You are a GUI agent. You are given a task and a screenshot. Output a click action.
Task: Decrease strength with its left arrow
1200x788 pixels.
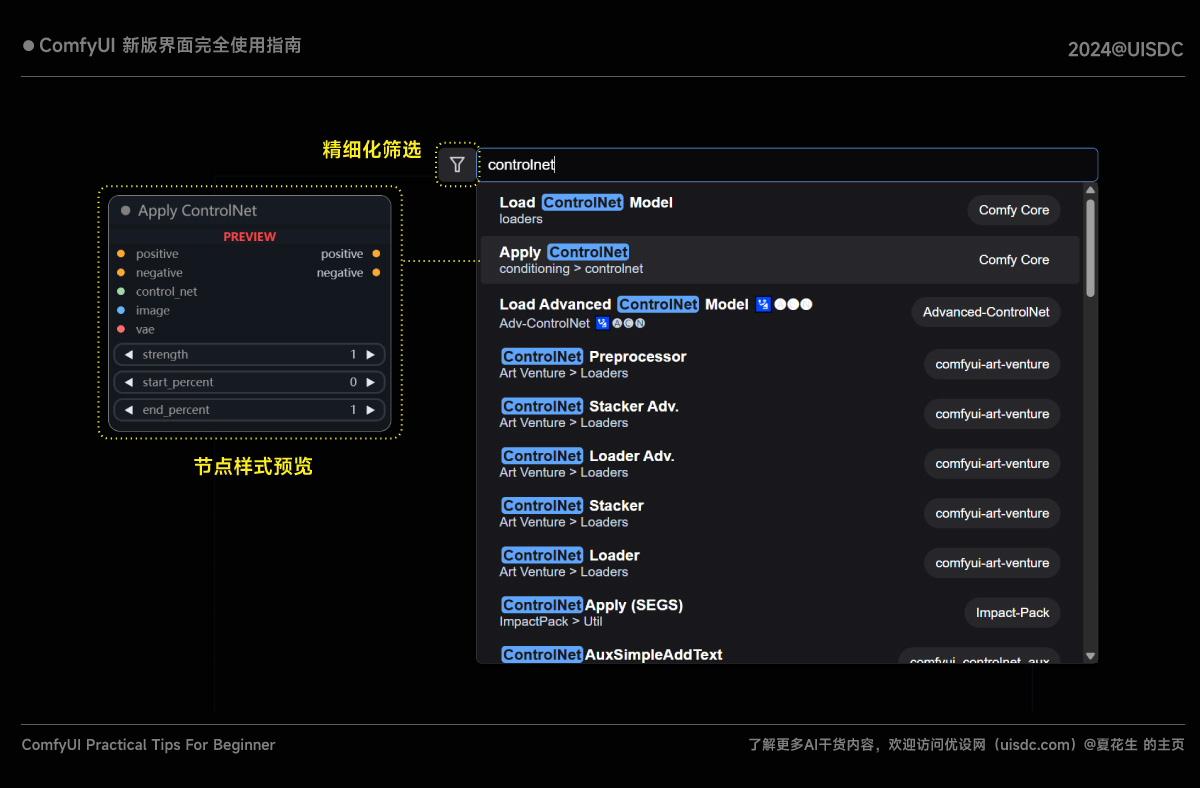[x=128, y=355]
